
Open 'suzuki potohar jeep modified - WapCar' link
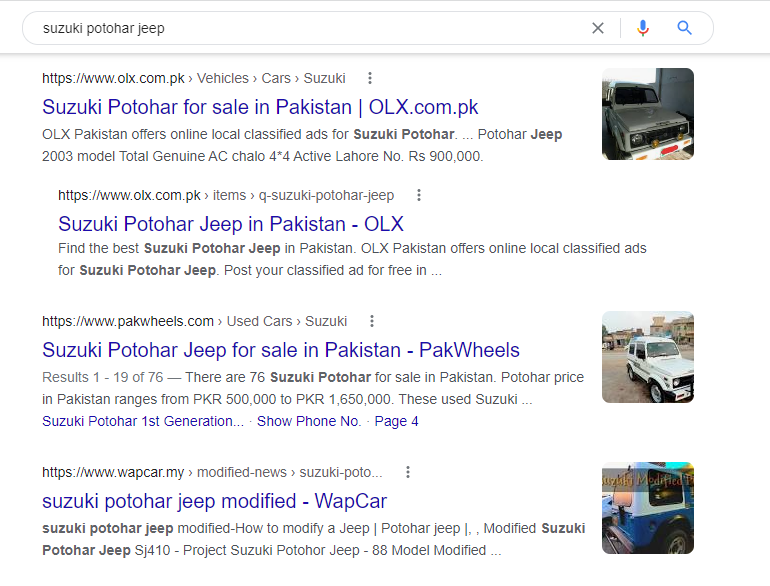click(214, 501)
